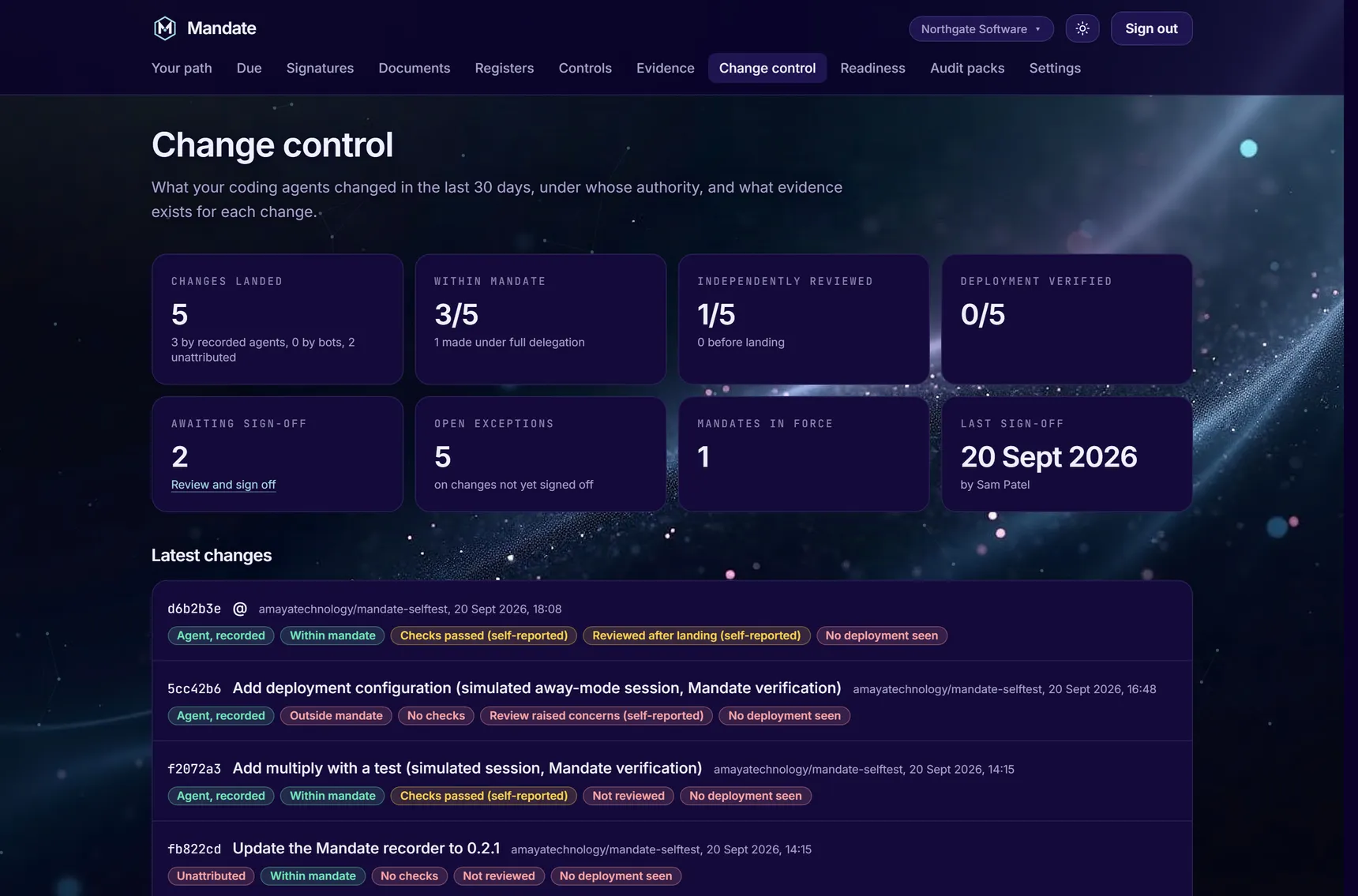Open the Controls tab
Image resolution: width=1358 pixels, height=896 pixels.
click(585, 68)
